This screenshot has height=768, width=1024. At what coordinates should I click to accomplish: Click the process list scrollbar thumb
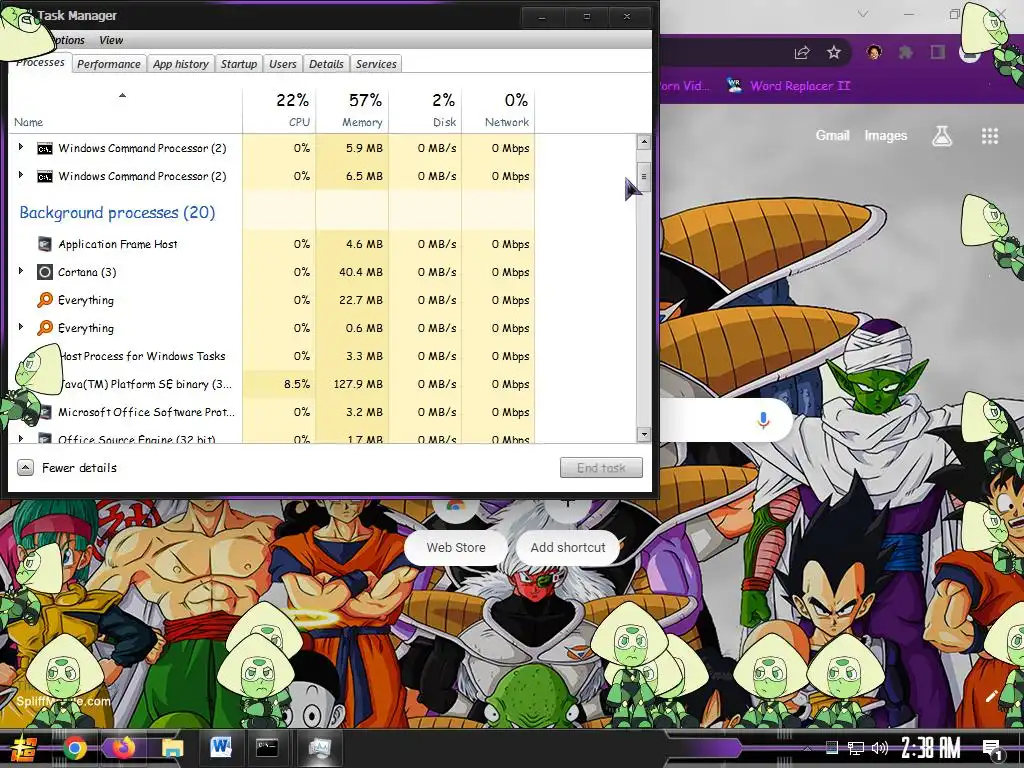(644, 177)
